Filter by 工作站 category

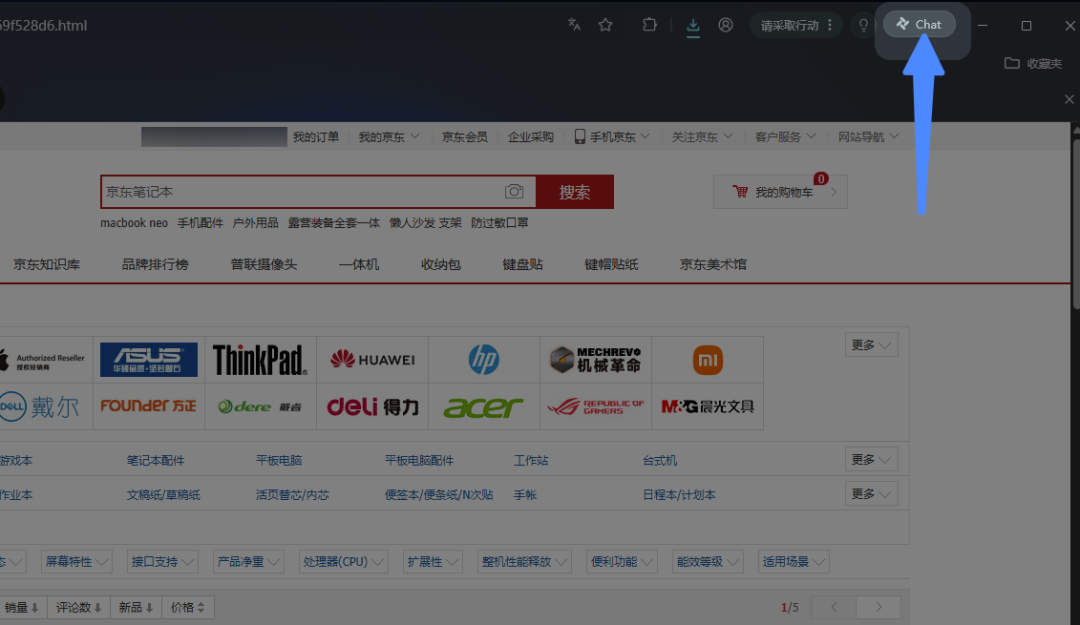pos(531,460)
